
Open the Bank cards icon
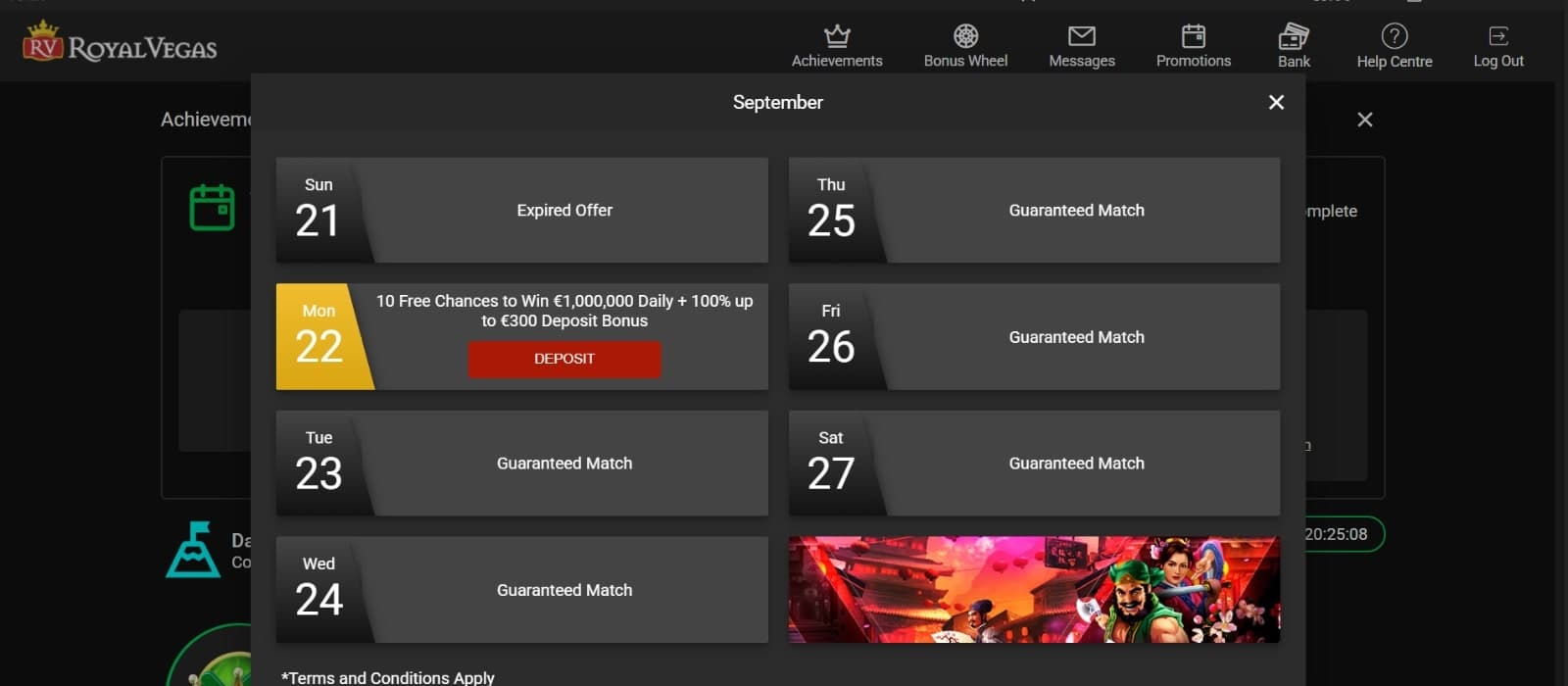pos(1294,36)
